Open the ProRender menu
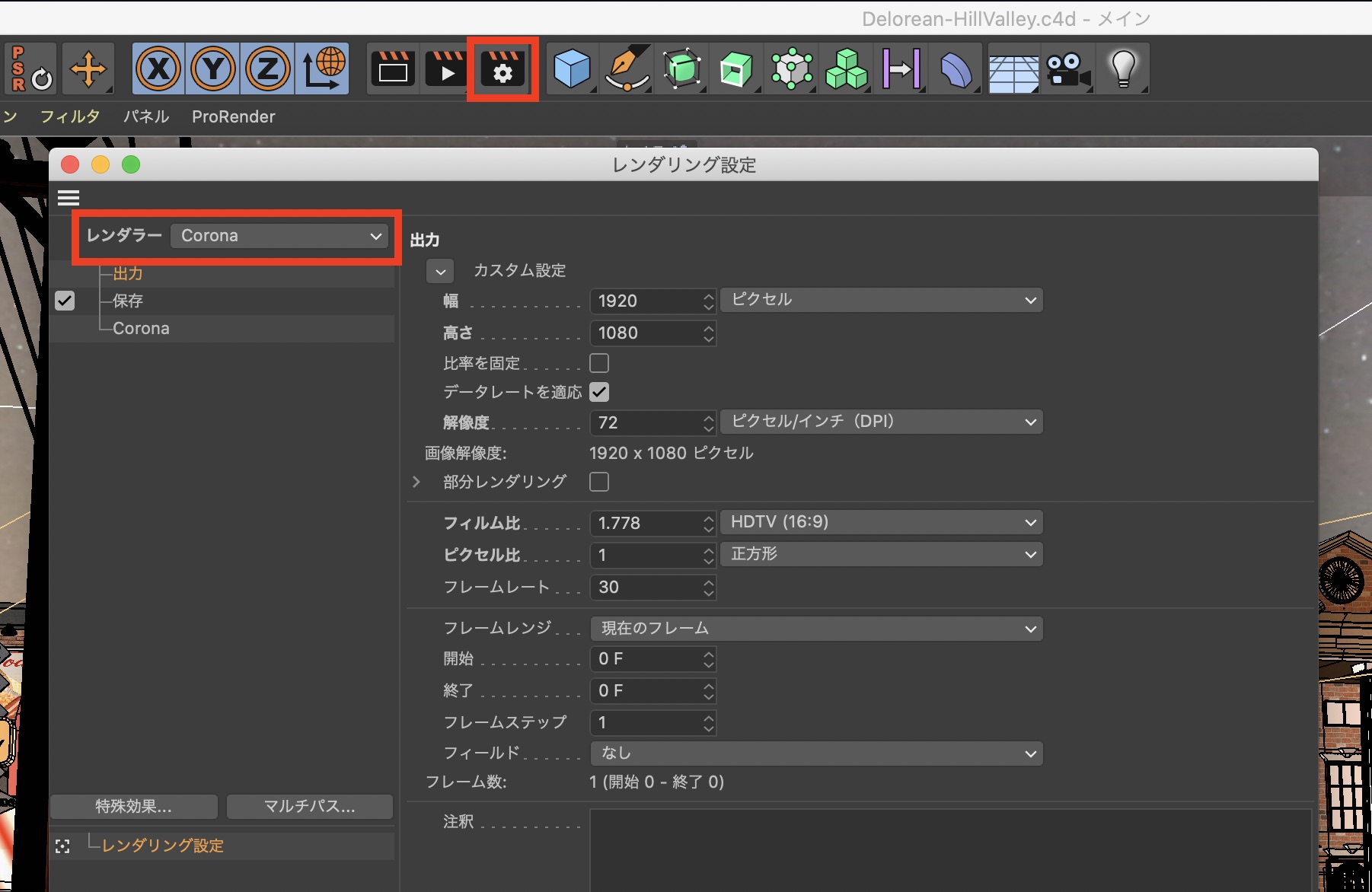 (x=233, y=116)
